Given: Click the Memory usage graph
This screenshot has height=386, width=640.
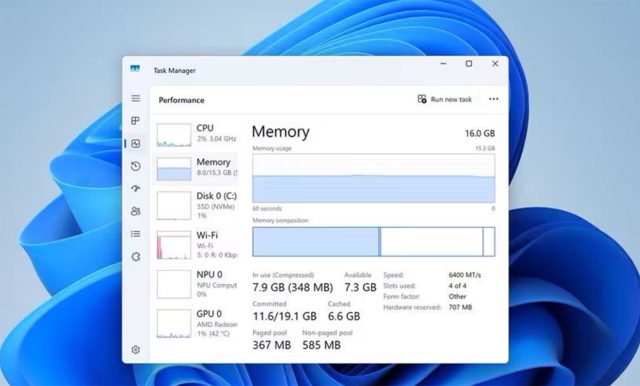Looking at the screenshot, I should coord(373,178).
